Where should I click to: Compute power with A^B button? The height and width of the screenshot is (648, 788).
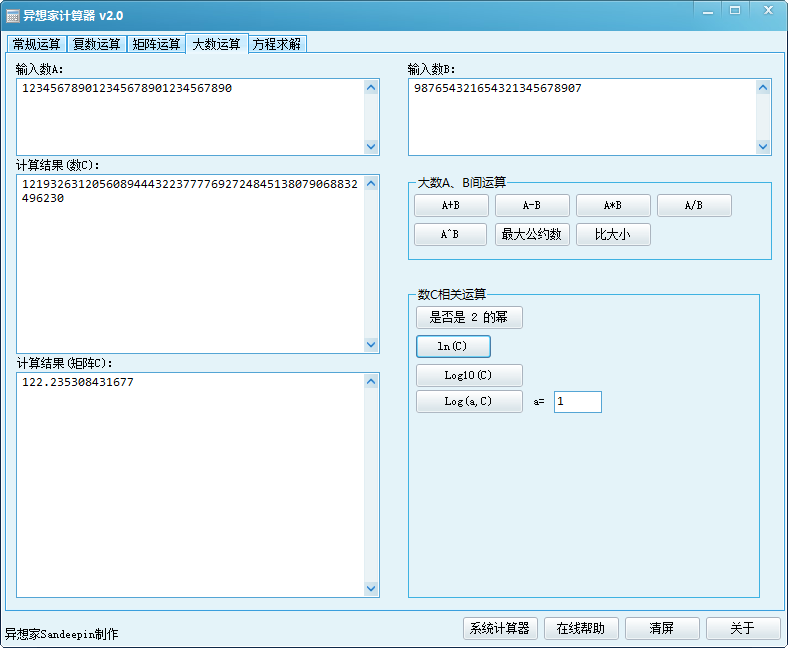coord(451,235)
